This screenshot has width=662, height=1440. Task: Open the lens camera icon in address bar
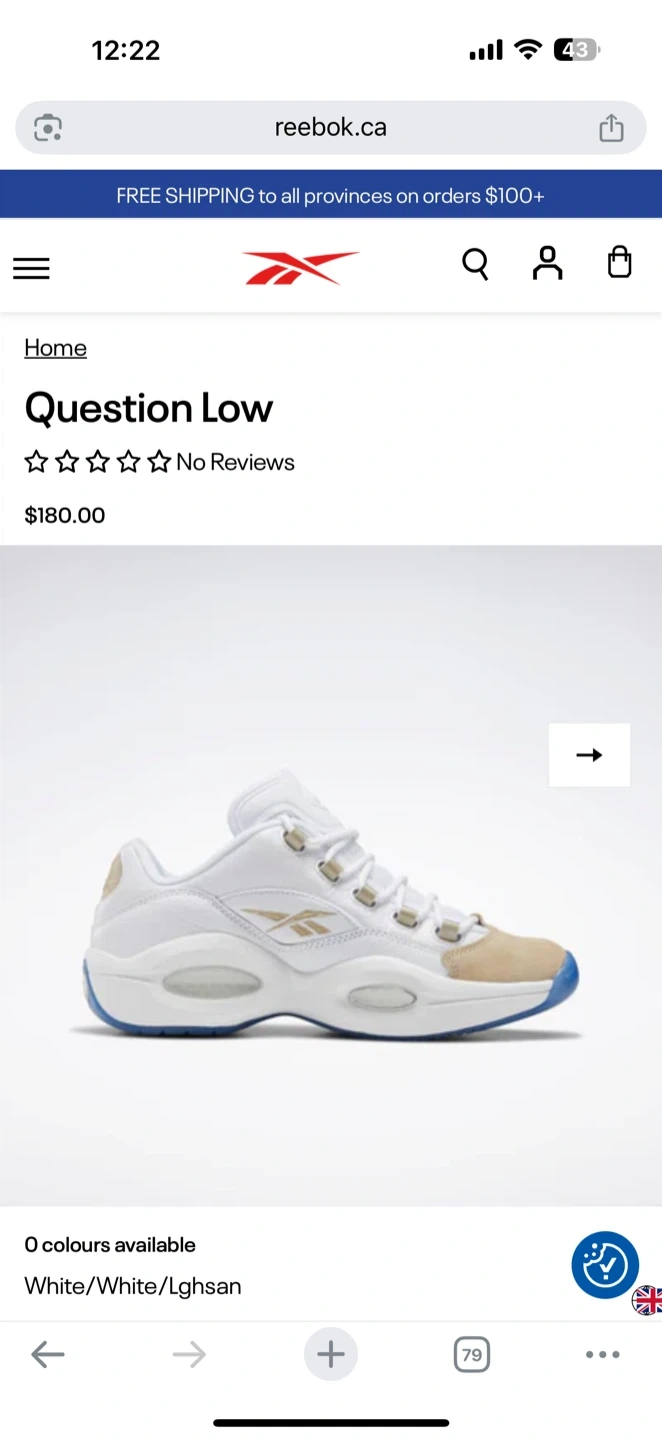tap(48, 127)
